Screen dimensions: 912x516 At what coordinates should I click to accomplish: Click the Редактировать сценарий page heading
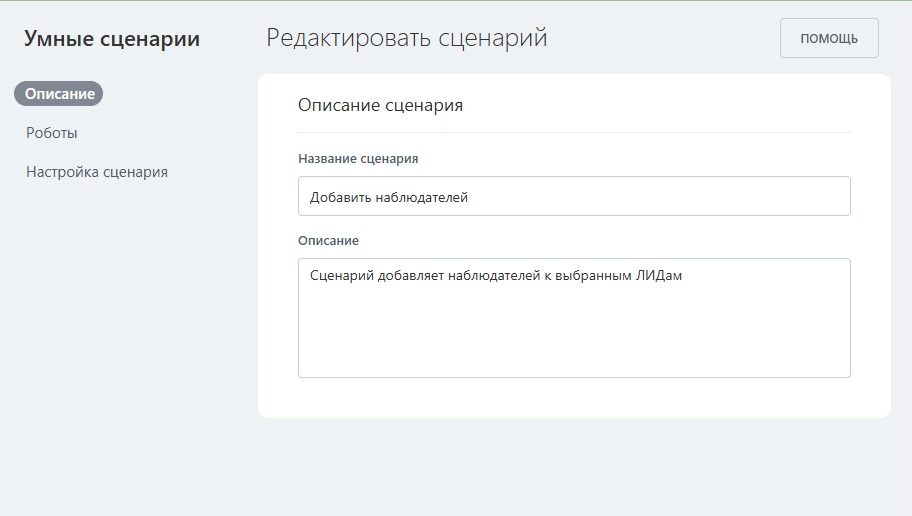click(406, 38)
